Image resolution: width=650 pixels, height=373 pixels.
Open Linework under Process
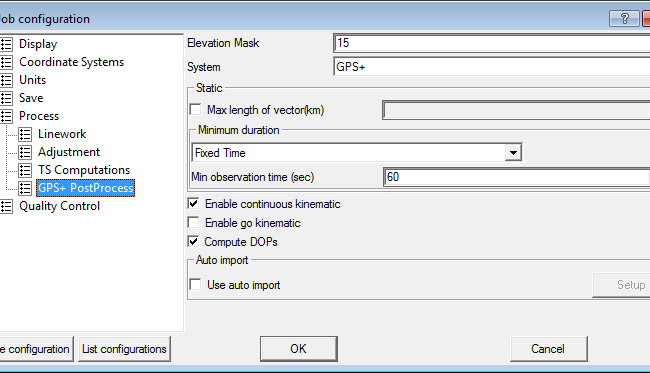coord(62,134)
